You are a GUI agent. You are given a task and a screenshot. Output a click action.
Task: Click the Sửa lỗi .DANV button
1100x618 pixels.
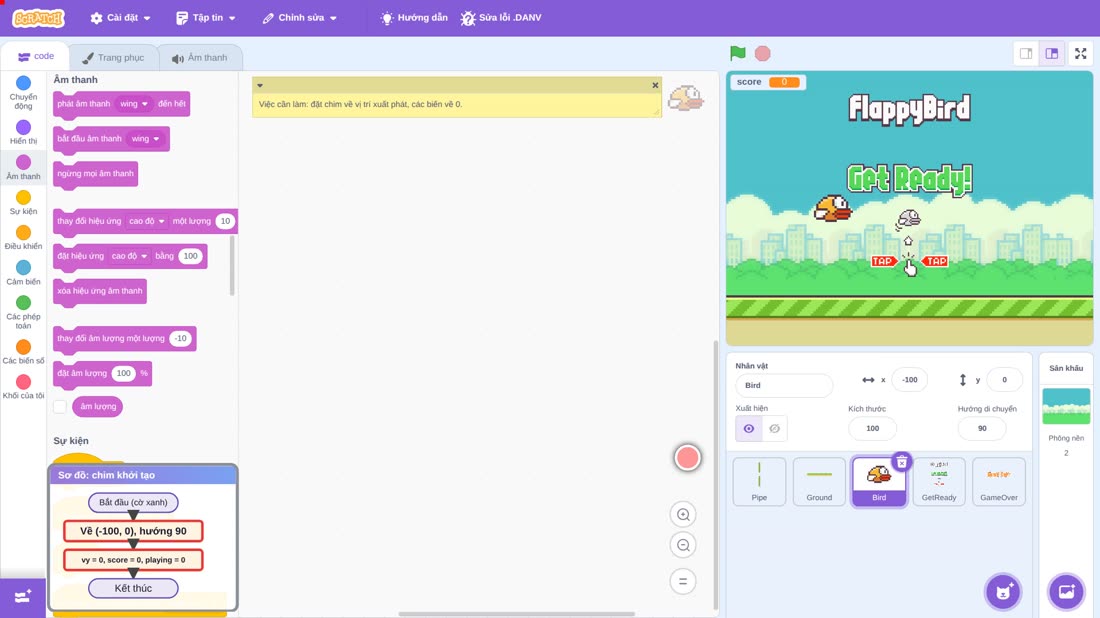501,18
